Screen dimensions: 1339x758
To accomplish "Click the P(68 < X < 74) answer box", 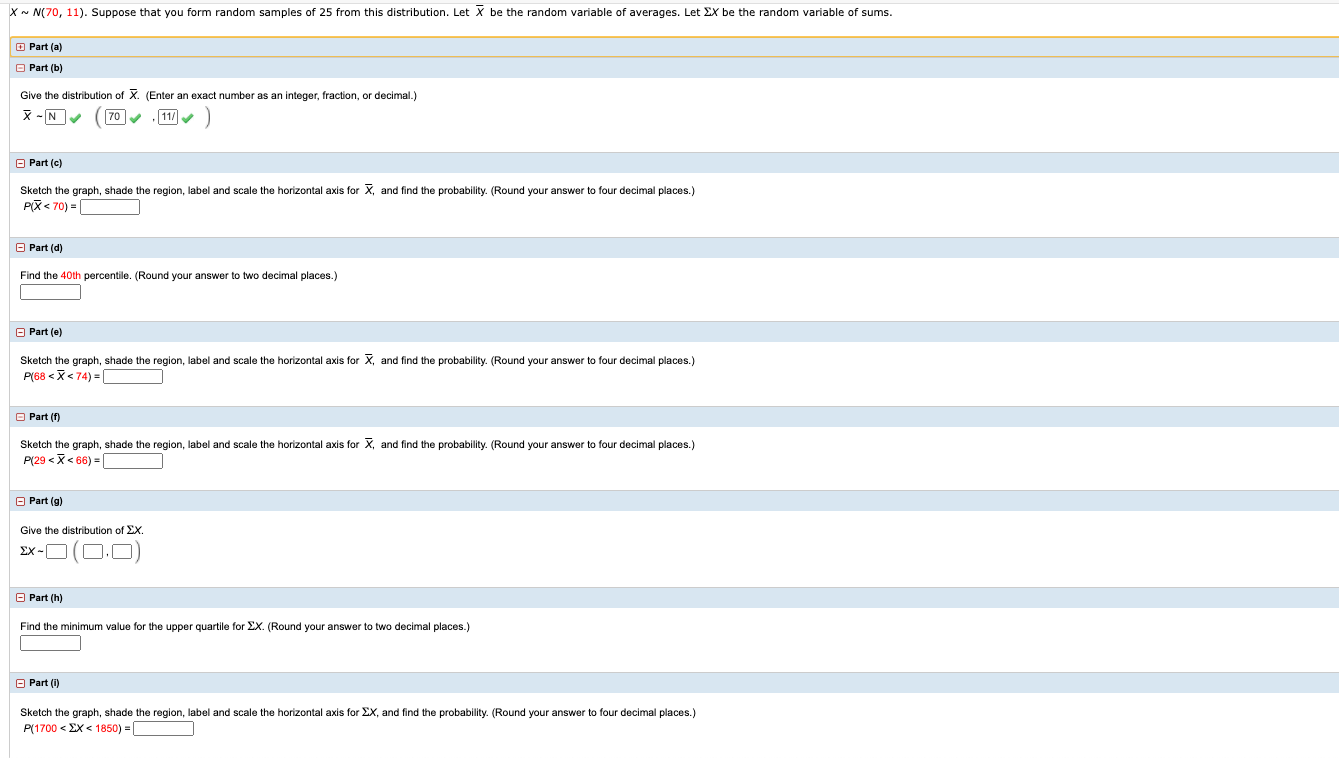I will [x=133, y=376].
